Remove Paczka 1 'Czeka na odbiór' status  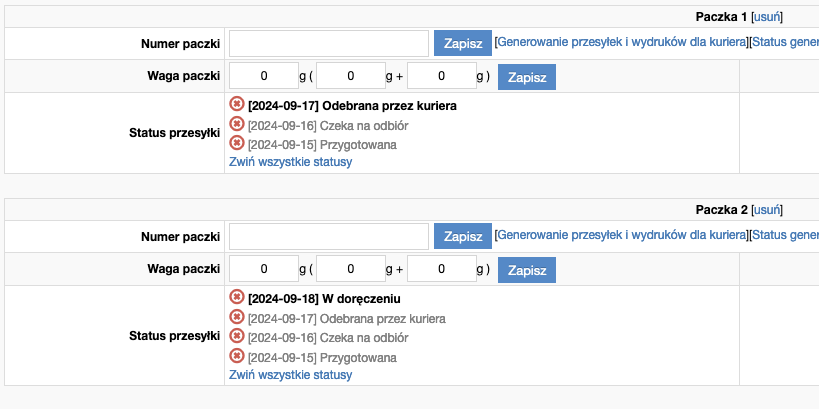[237, 124]
